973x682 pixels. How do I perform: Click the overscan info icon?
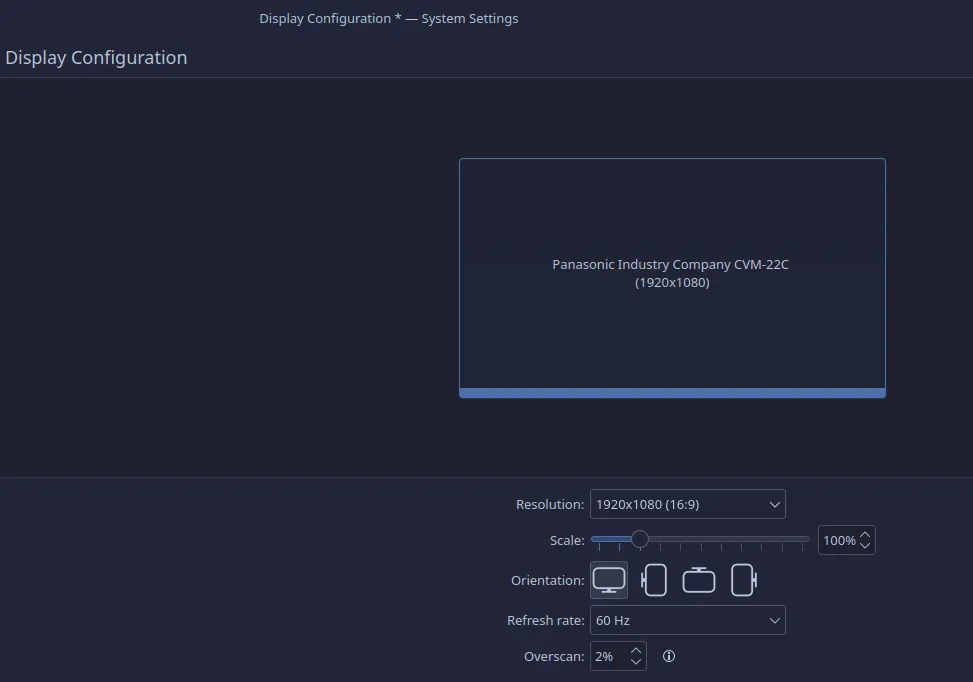[x=669, y=656]
